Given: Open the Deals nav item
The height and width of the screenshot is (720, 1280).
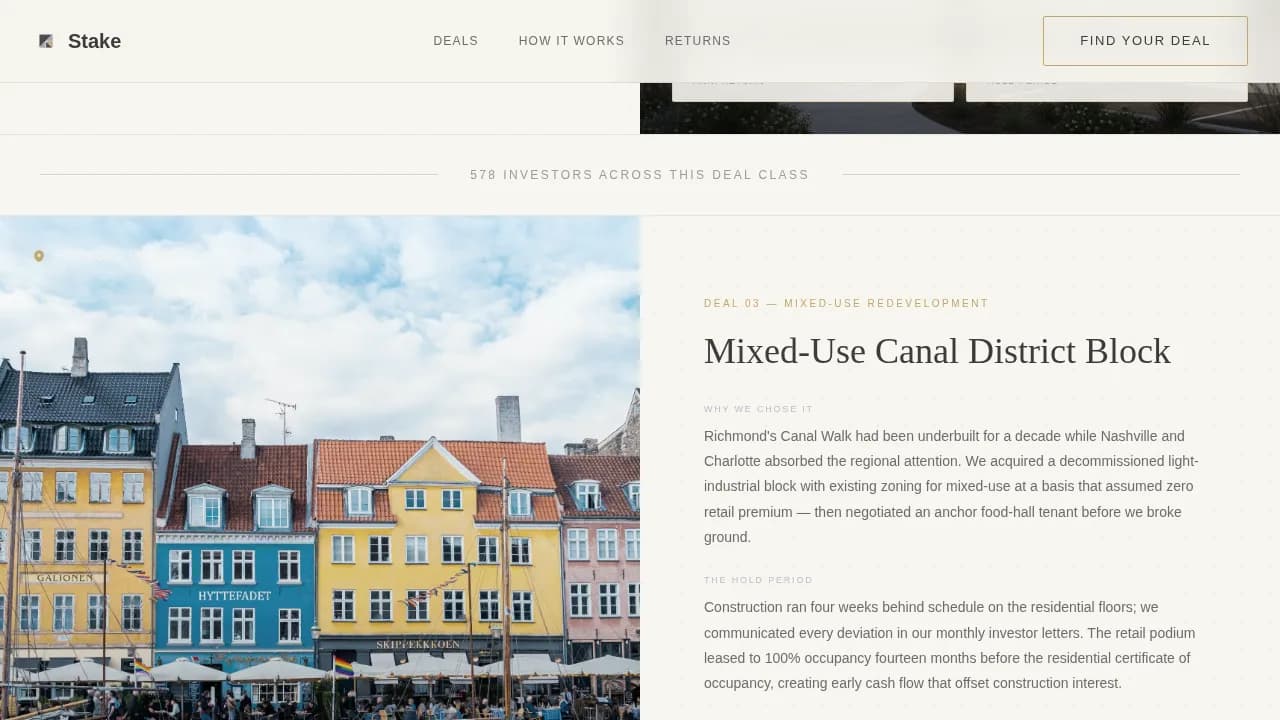Looking at the screenshot, I should coord(455,41).
